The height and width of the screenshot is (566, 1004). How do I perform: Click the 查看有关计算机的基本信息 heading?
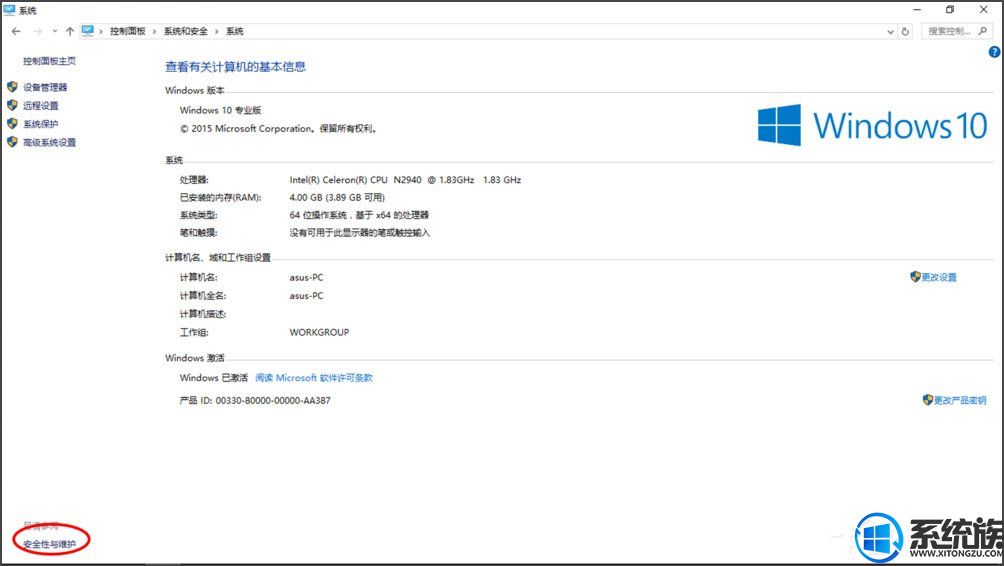coord(235,67)
